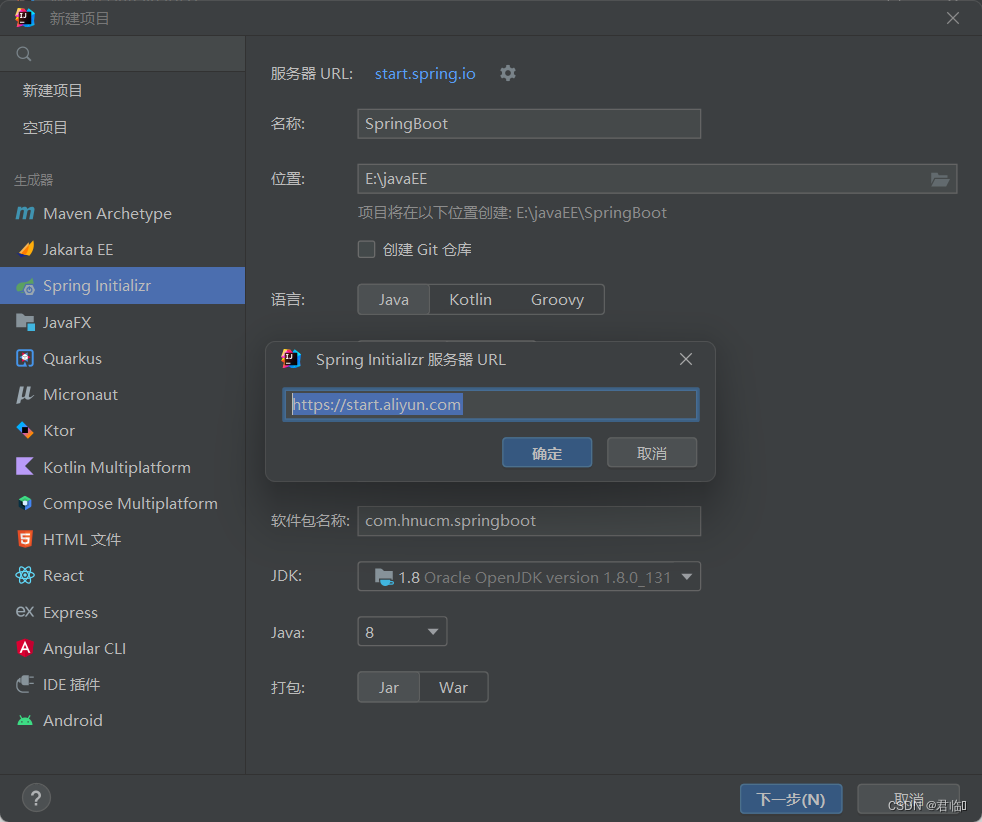Click the Compose Multiplatform icon

pyautogui.click(x=25, y=503)
